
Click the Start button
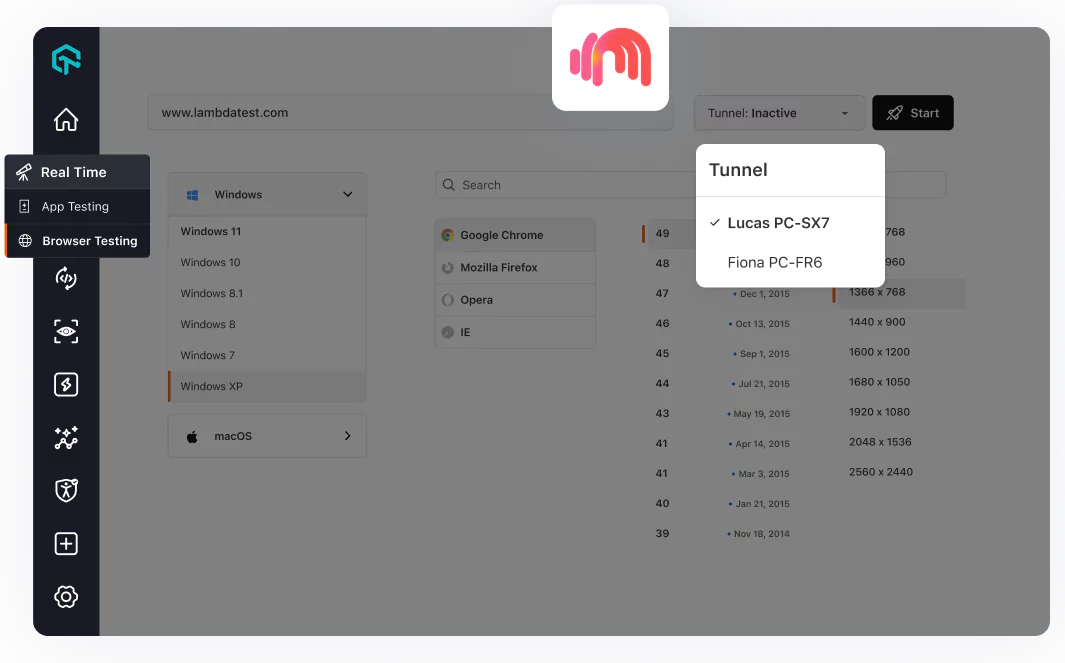(x=913, y=113)
